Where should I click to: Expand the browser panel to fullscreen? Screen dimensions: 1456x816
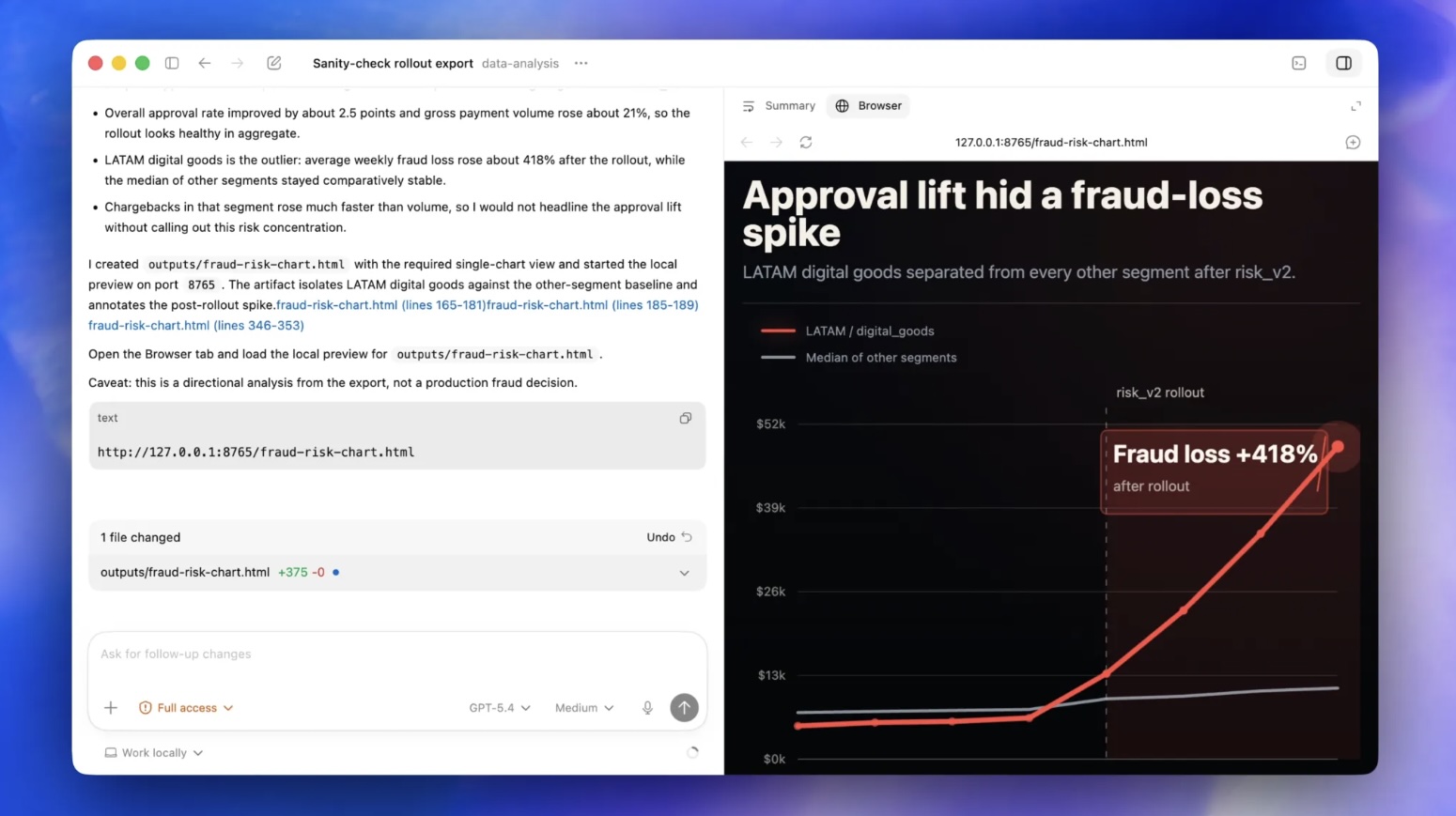[1355, 106]
